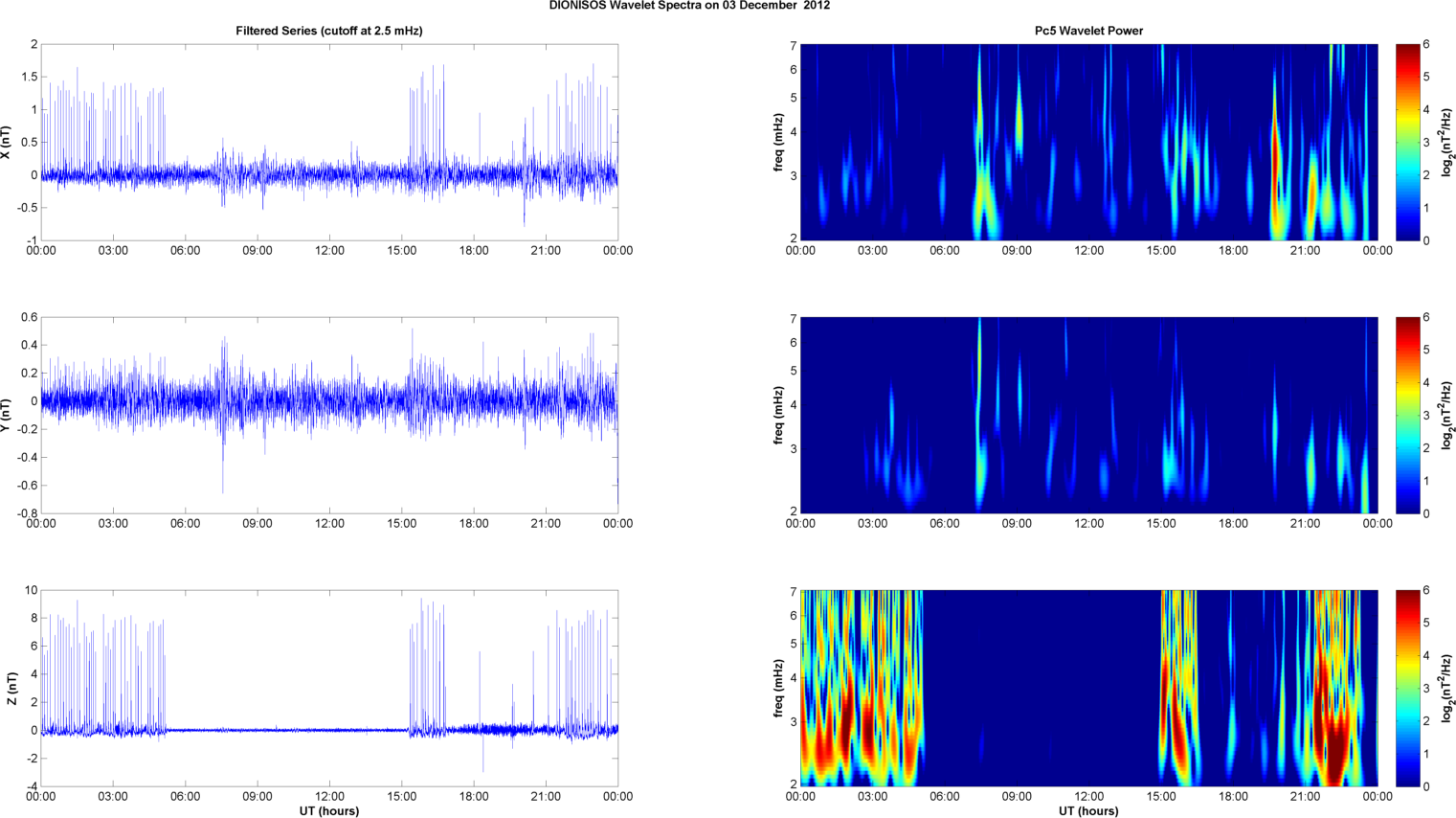The image size is (1456, 818).
Task: Click the DIONISOS Wavelet Spectra main title
Action: (x=689, y=6)
